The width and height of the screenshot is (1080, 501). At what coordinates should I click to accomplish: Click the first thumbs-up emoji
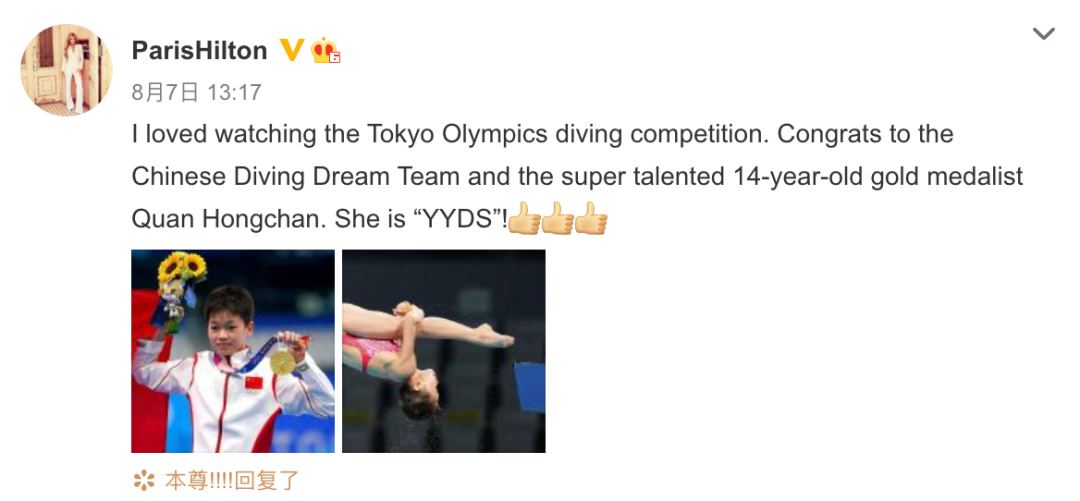(x=525, y=219)
